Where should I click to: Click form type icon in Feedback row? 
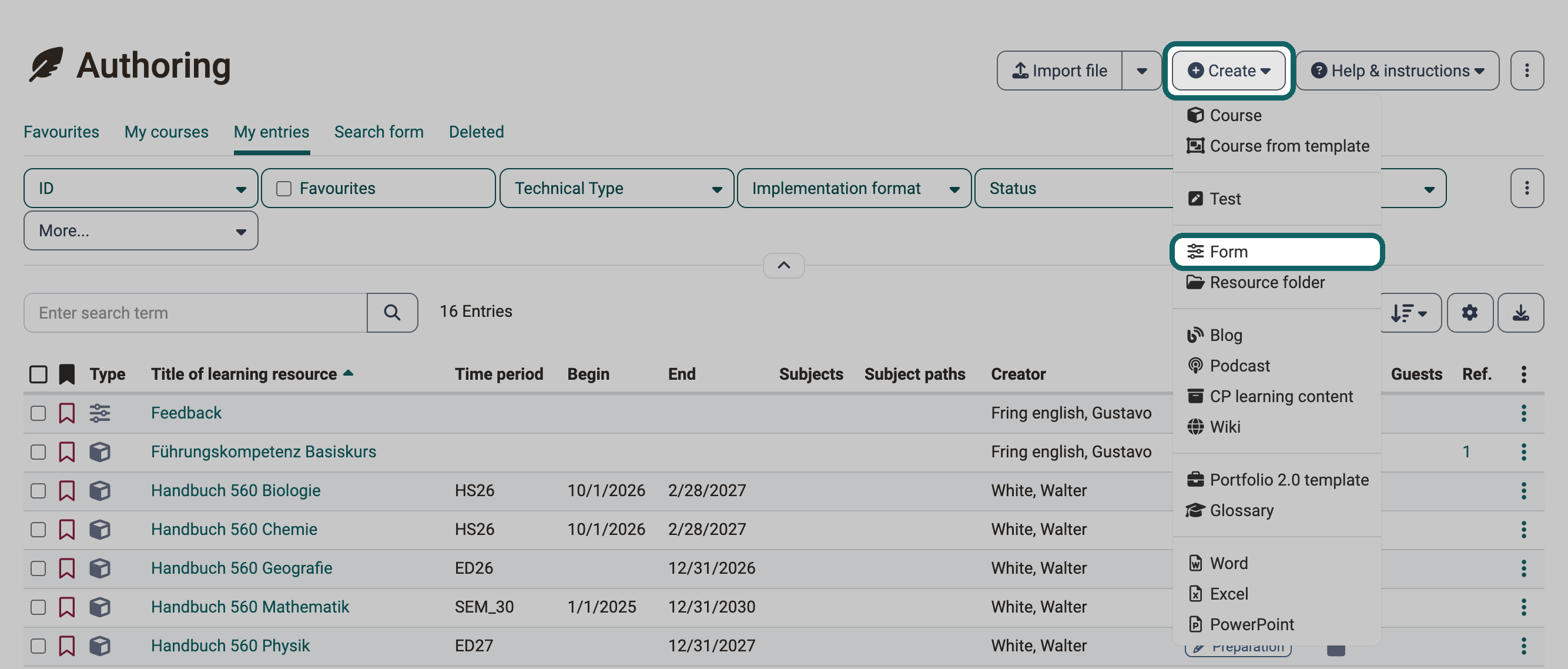click(100, 413)
